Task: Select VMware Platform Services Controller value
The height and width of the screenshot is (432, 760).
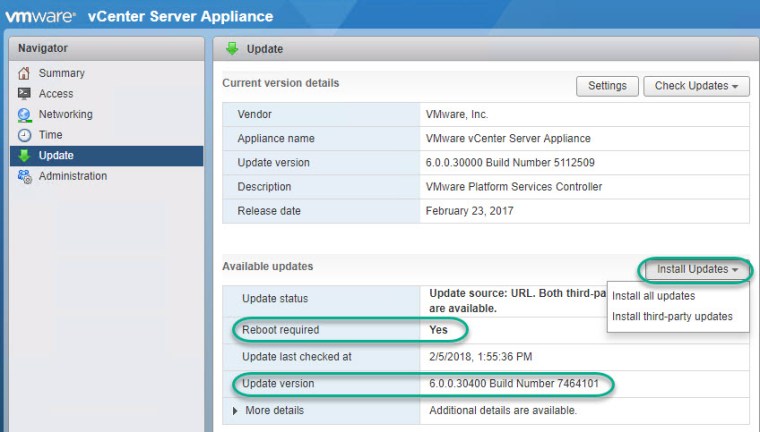Action: coord(514,187)
